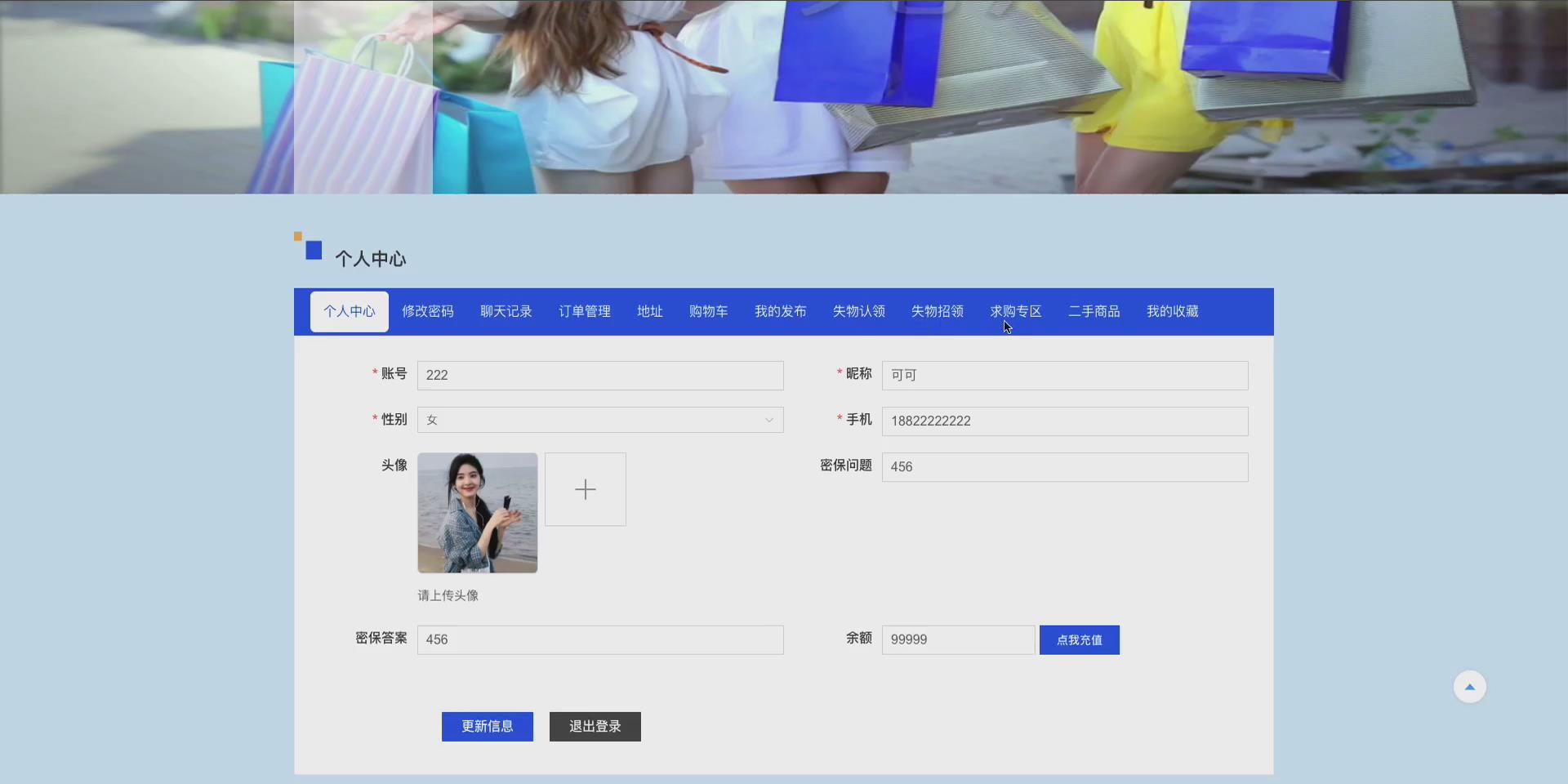Click the plus icon to upload a new avatar
Viewport: 1568px width, 784px height.
[585, 488]
